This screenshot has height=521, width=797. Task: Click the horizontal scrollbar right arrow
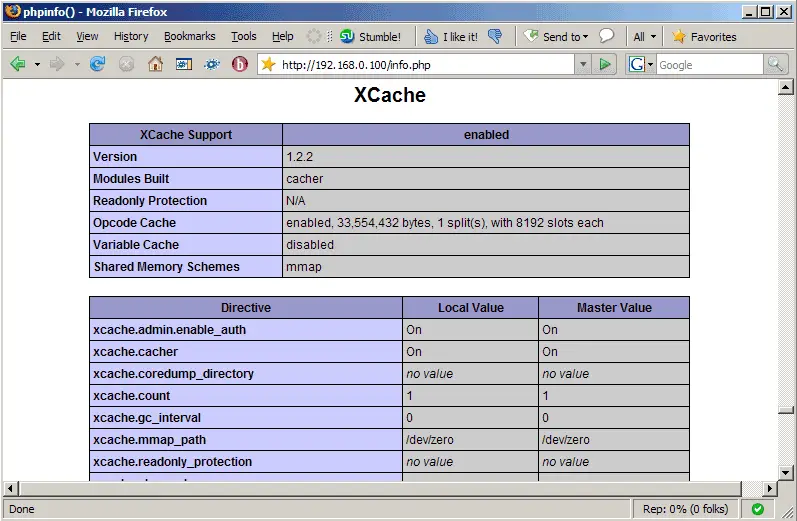(770, 488)
